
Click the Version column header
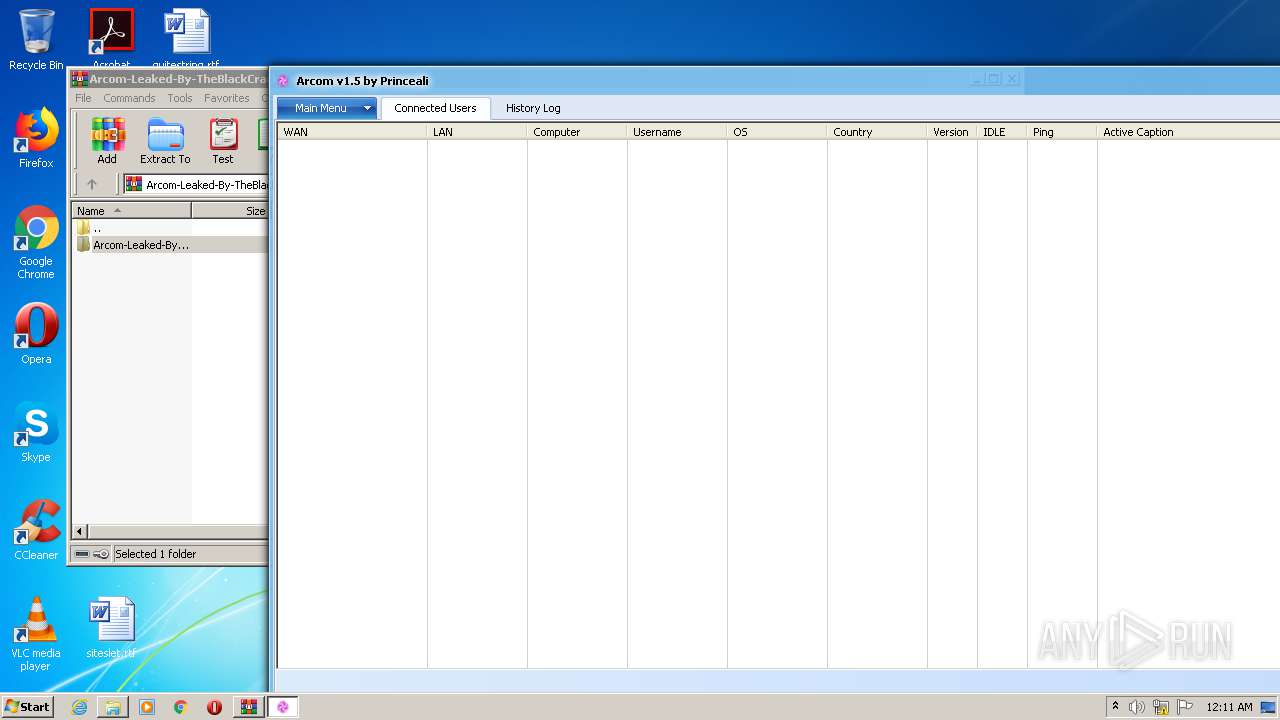952,132
